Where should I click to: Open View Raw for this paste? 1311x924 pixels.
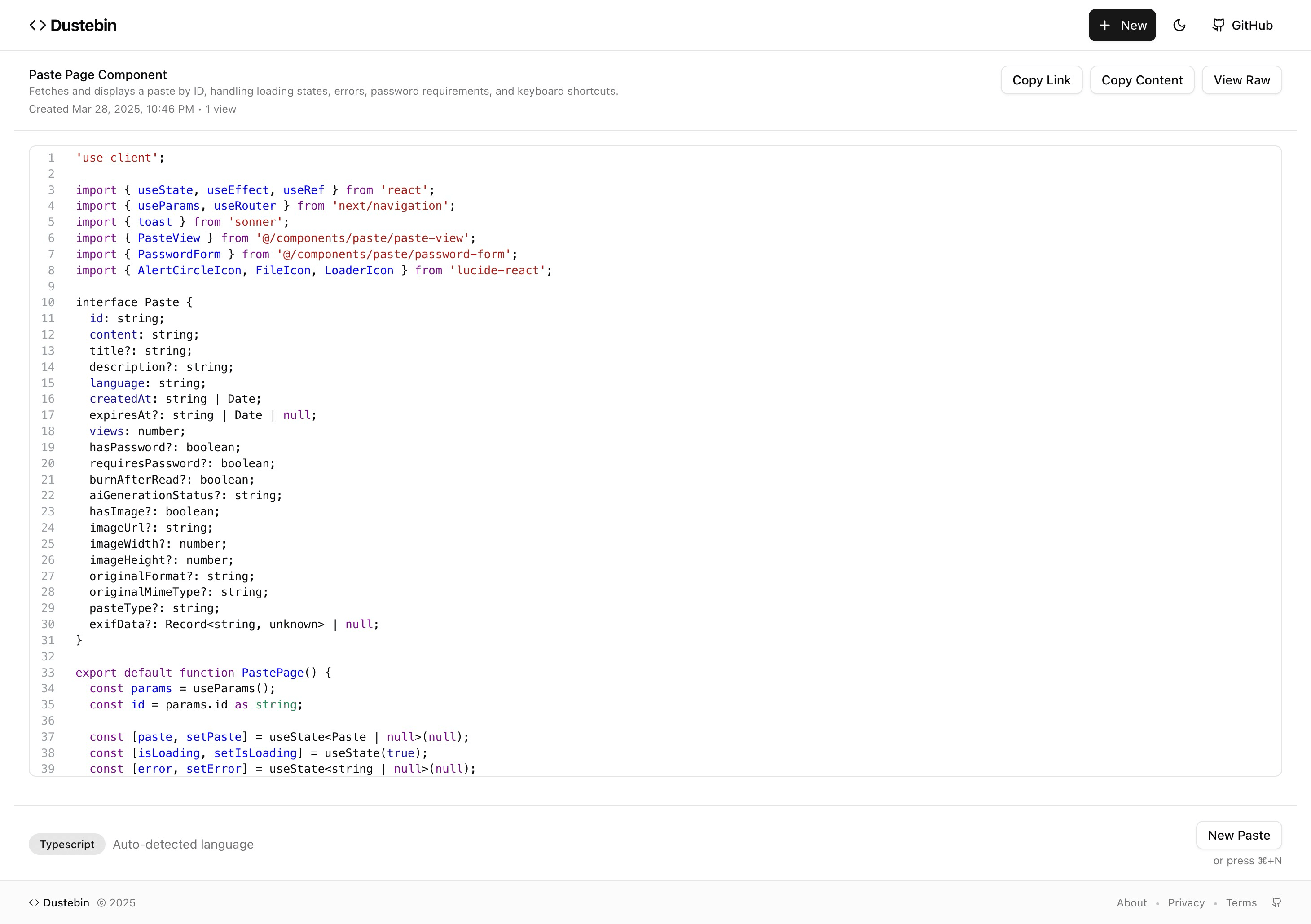click(x=1241, y=80)
